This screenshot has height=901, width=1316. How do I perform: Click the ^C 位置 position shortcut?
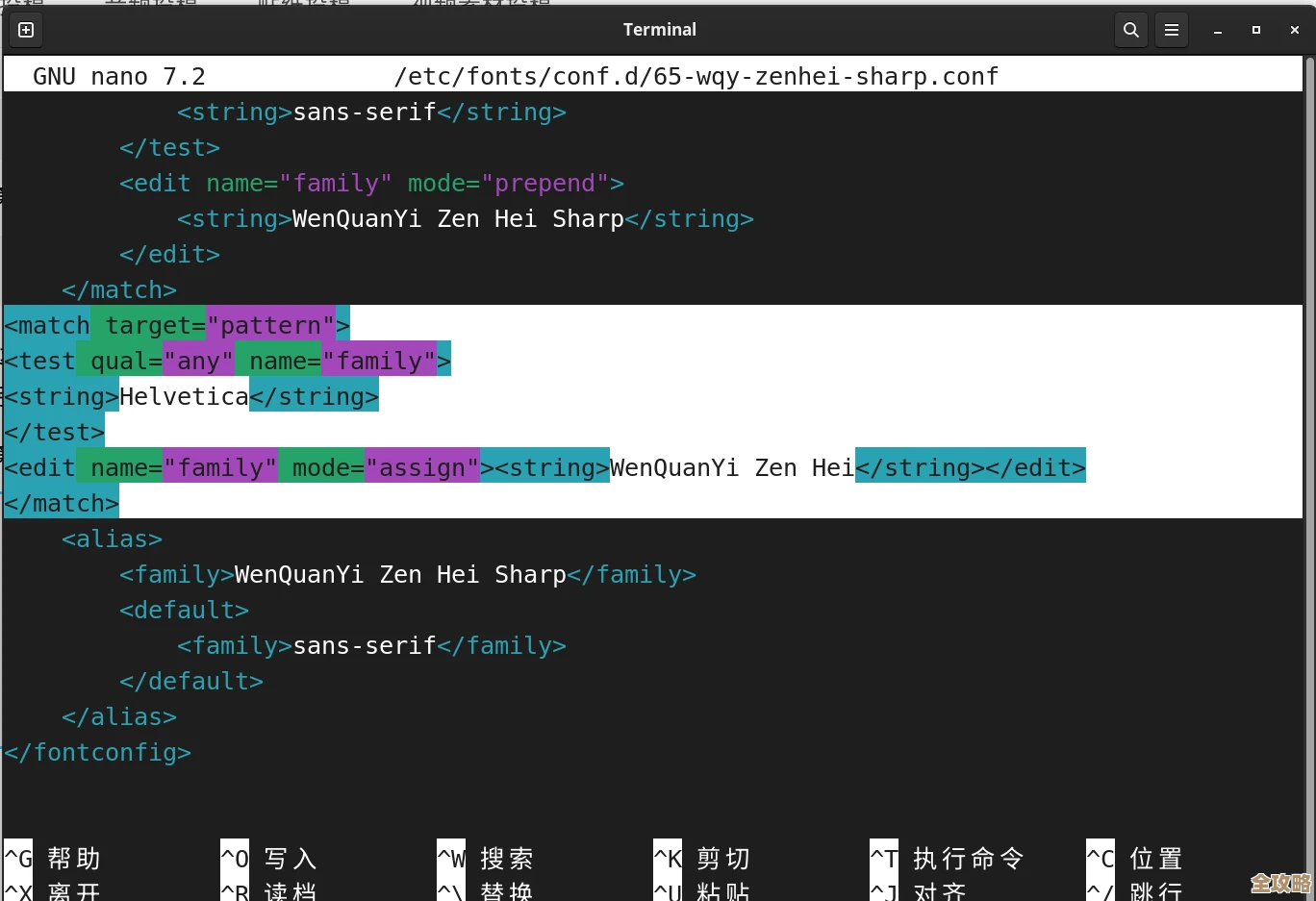point(1135,858)
